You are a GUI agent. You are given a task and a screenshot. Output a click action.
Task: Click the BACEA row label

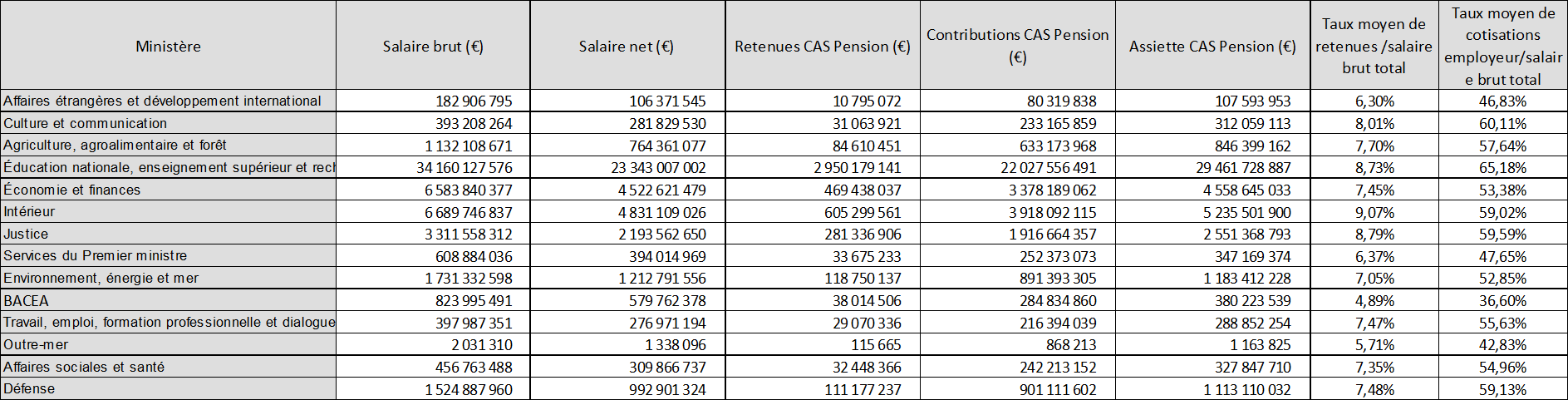(x=26, y=300)
